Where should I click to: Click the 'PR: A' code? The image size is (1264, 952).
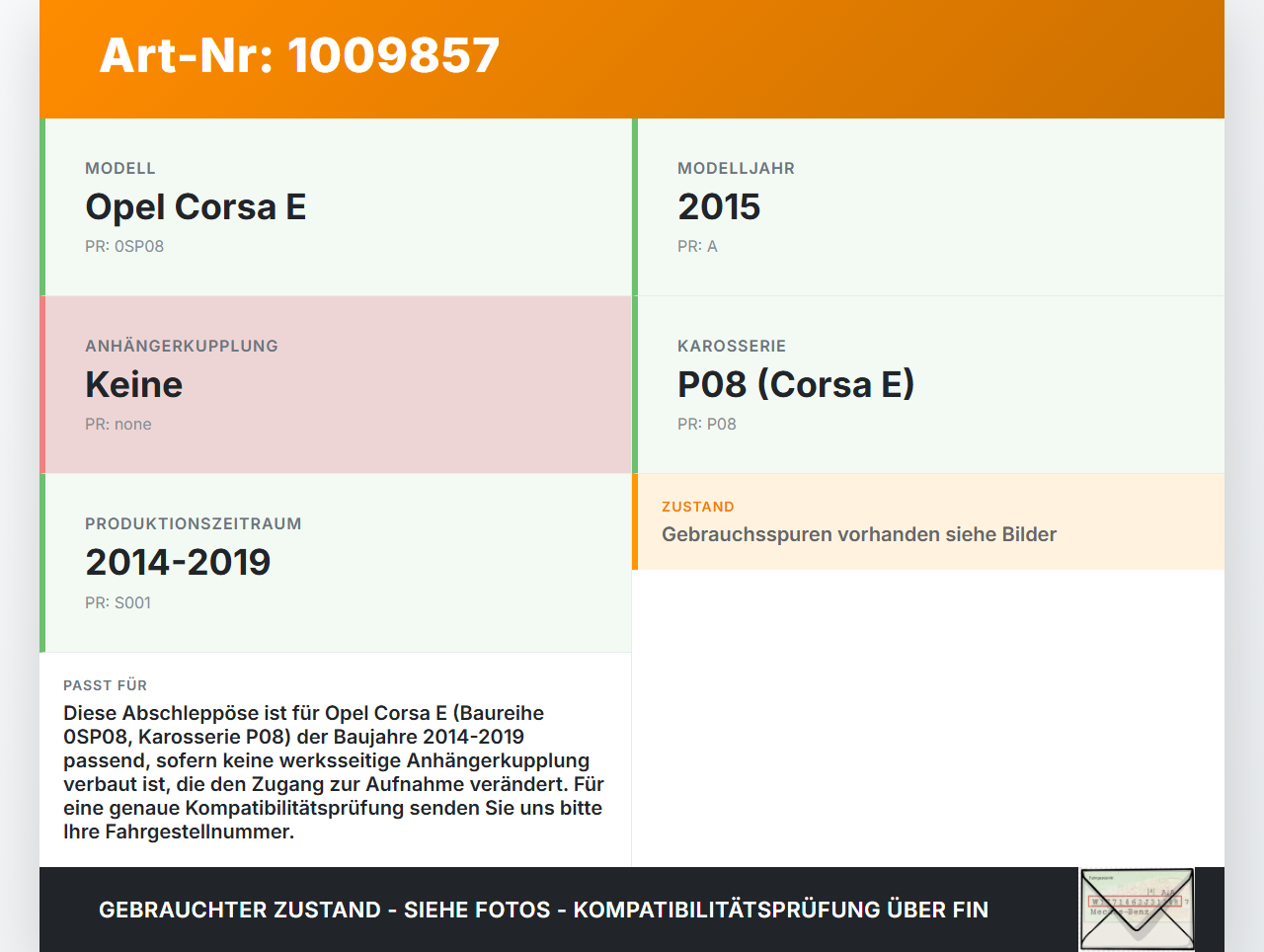(x=697, y=246)
